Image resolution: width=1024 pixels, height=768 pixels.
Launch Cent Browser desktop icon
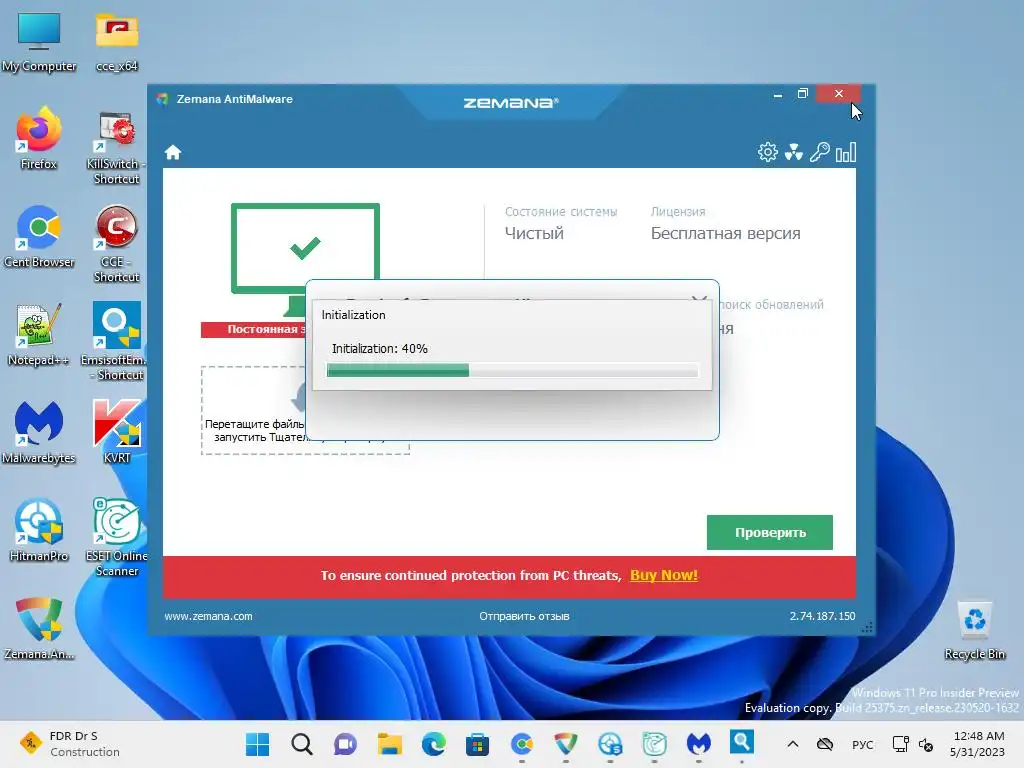click(x=39, y=236)
